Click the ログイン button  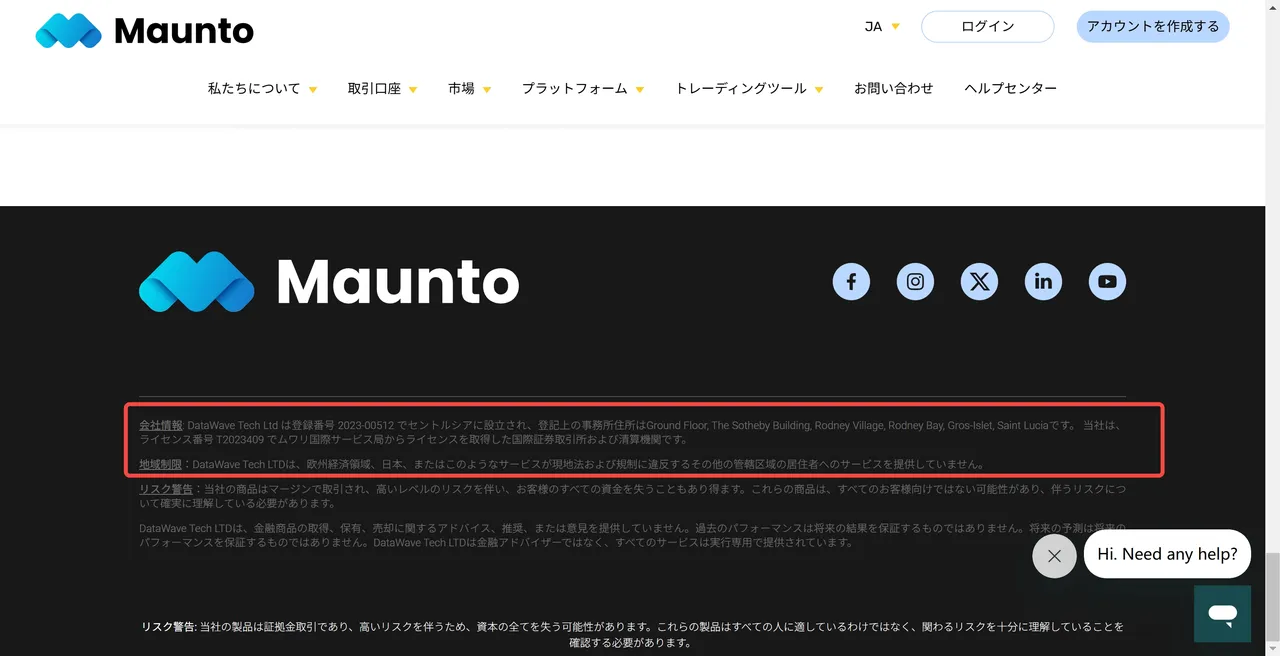[987, 27]
